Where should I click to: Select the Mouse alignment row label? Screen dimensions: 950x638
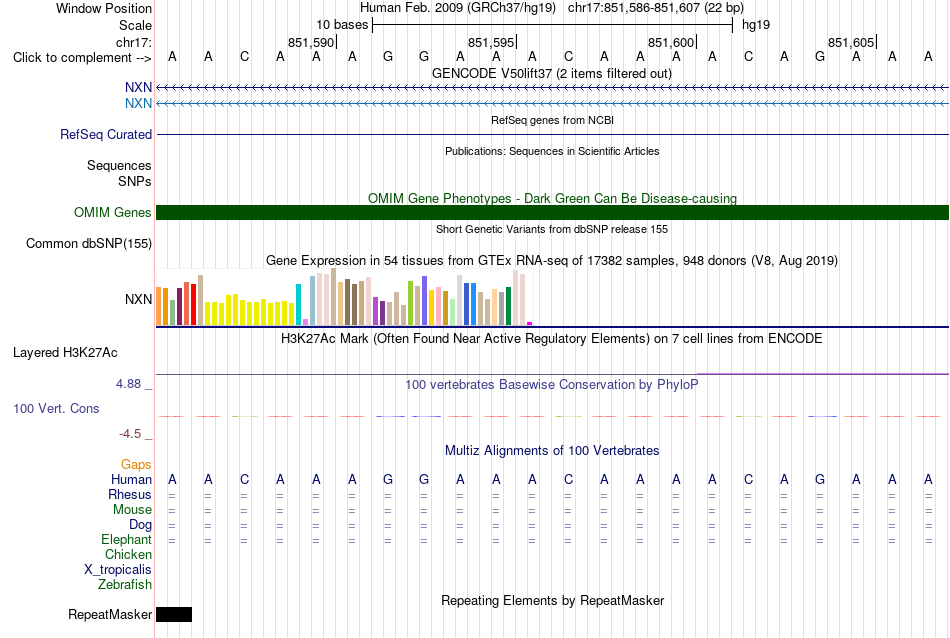(x=133, y=510)
